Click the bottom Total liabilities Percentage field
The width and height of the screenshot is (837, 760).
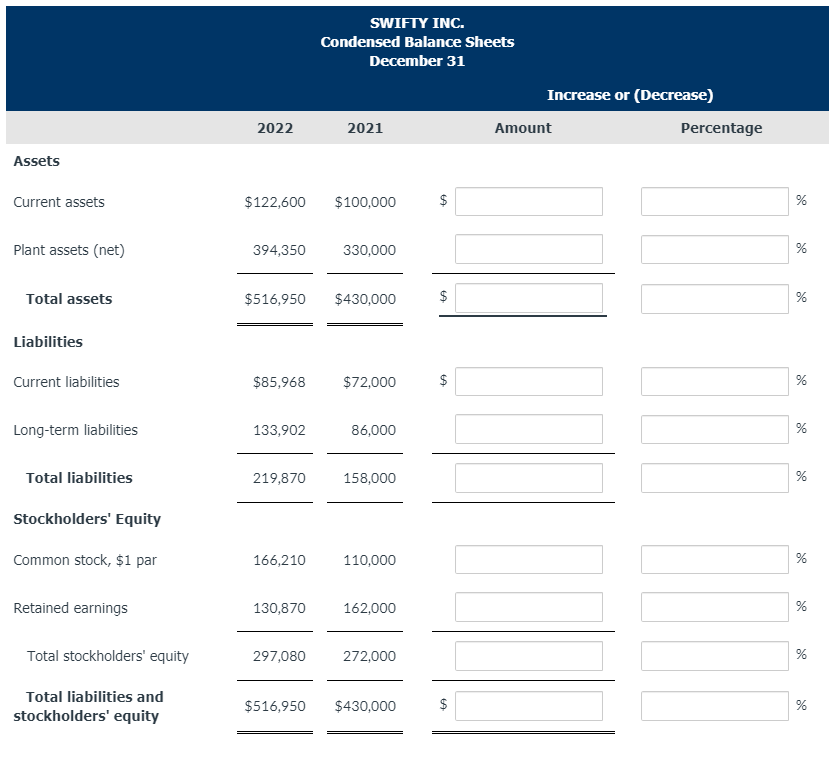pyautogui.click(x=714, y=705)
